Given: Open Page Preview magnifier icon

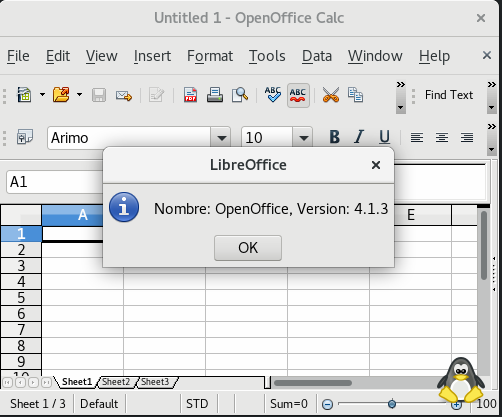Looking at the screenshot, I should (x=240, y=95).
